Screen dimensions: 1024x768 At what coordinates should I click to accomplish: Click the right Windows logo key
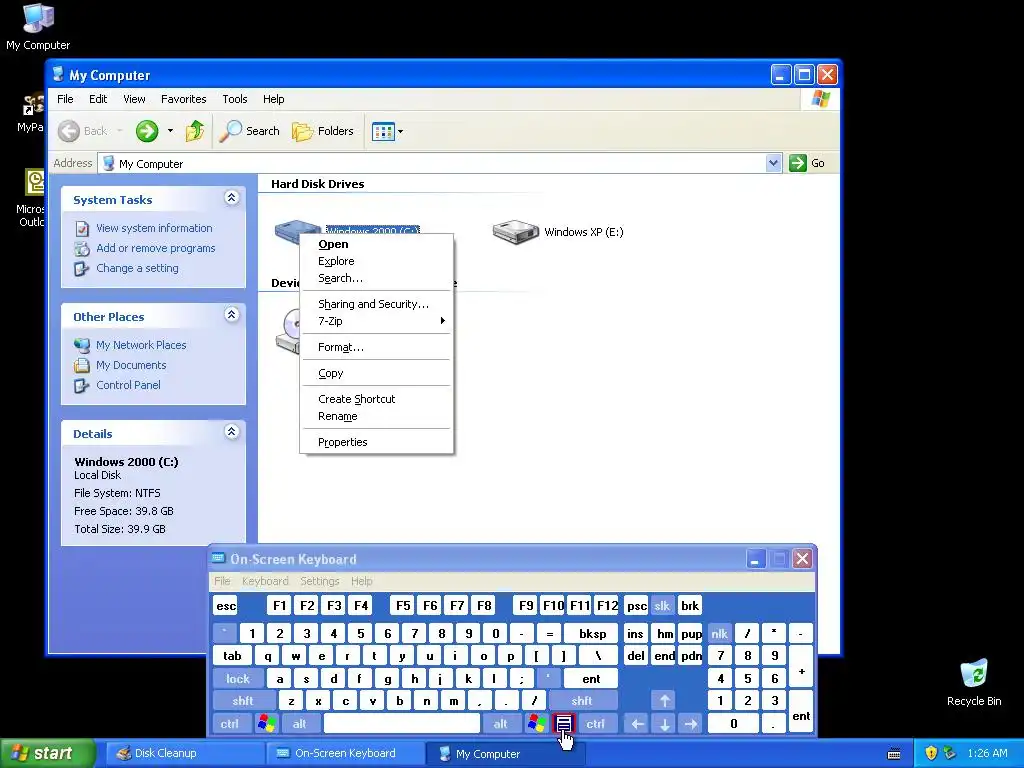coord(537,724)
